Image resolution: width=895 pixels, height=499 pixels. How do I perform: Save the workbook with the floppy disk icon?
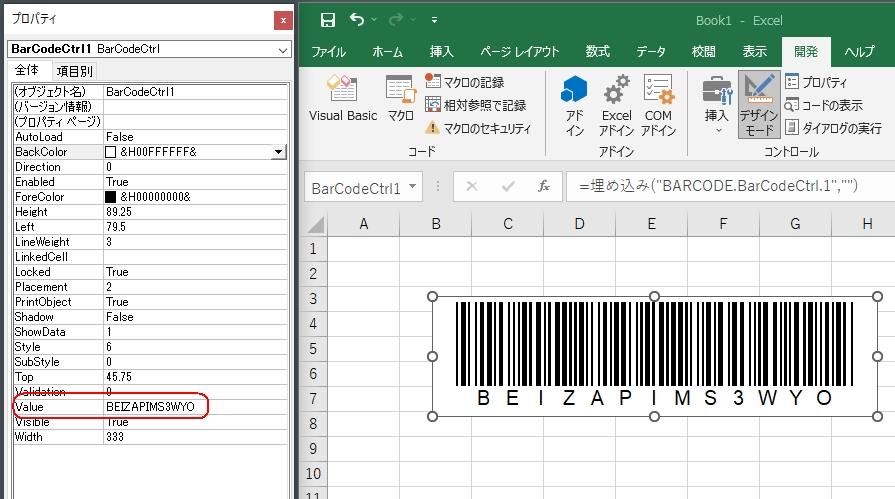tap(328, 21)
